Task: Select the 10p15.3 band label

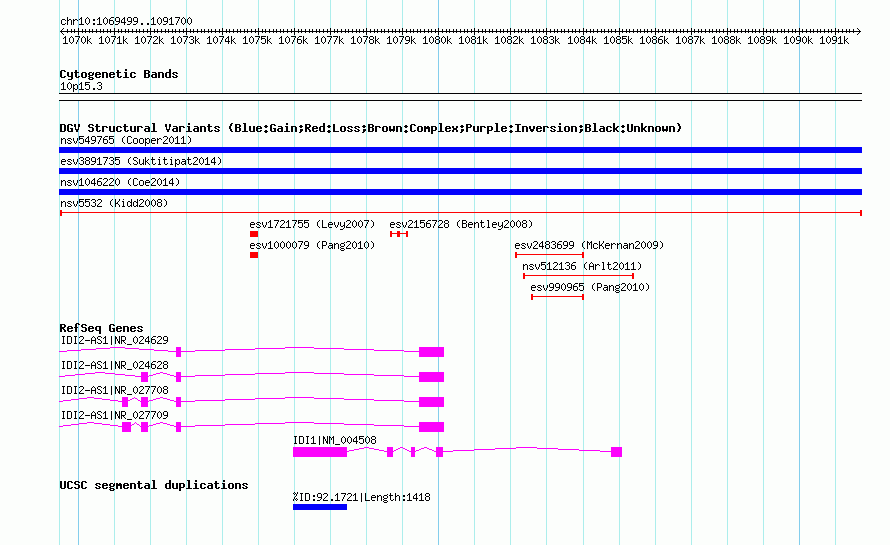Action: click(x=81, y=86)
